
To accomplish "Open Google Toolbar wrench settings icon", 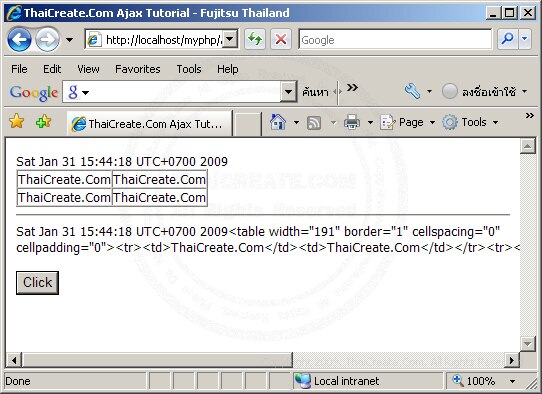I will [x=412, y=92].
